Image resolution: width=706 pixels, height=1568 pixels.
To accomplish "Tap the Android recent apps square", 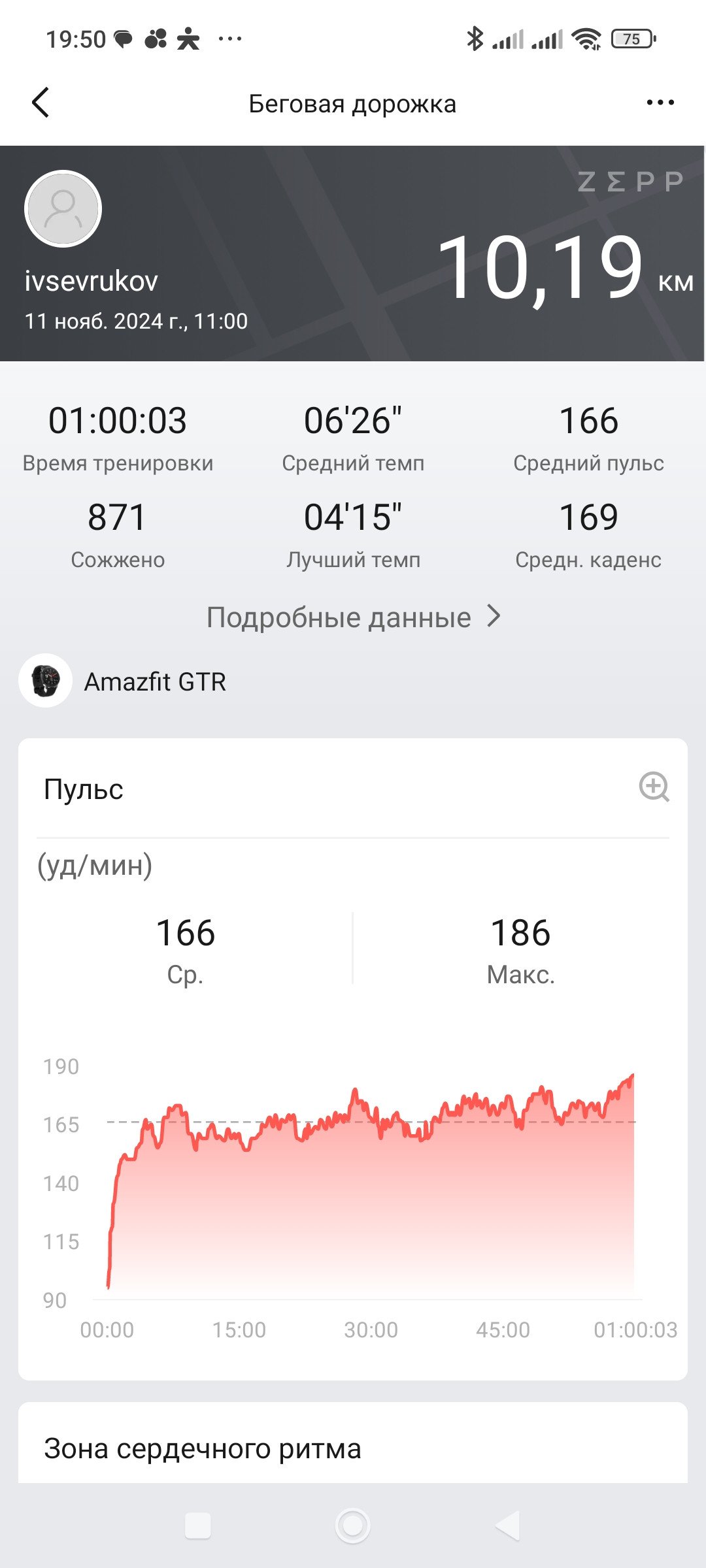I will click(198, 1526).
